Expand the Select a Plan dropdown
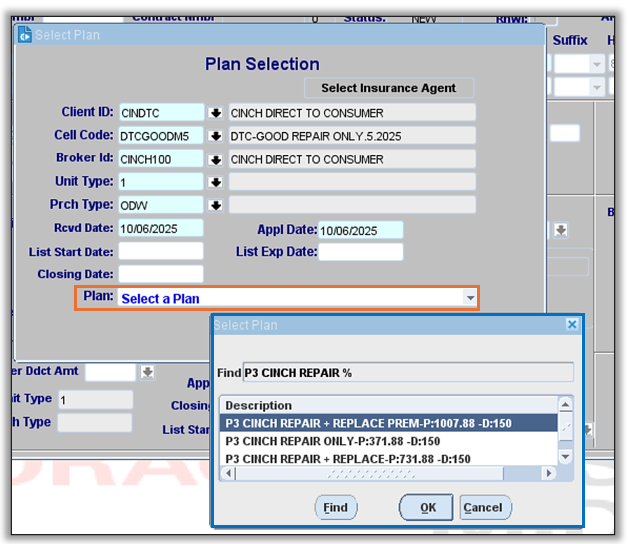The width and height of the screenshot is (628, 544). (x=469, y=298)
